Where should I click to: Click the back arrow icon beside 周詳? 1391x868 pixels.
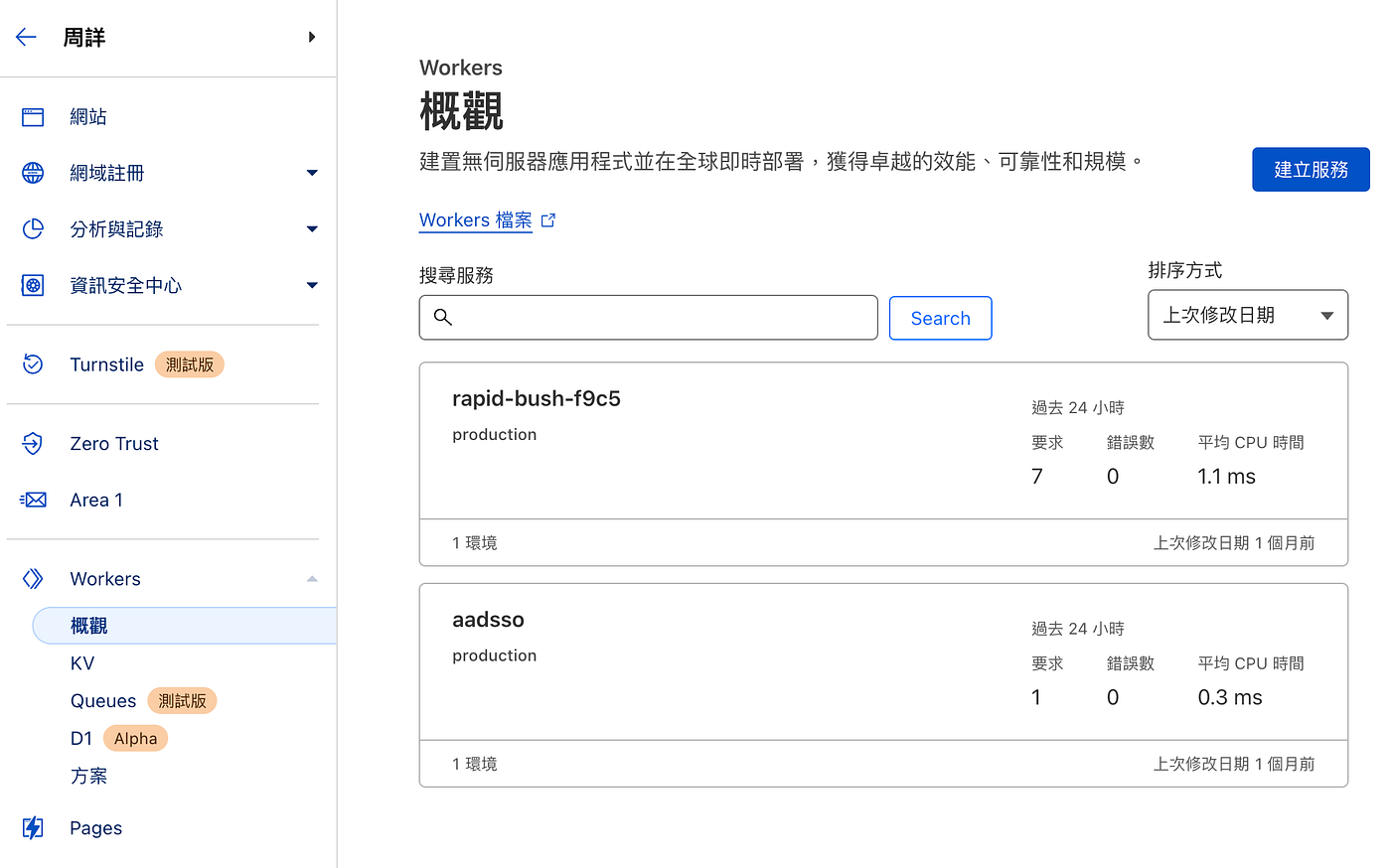tap(26, 38)
